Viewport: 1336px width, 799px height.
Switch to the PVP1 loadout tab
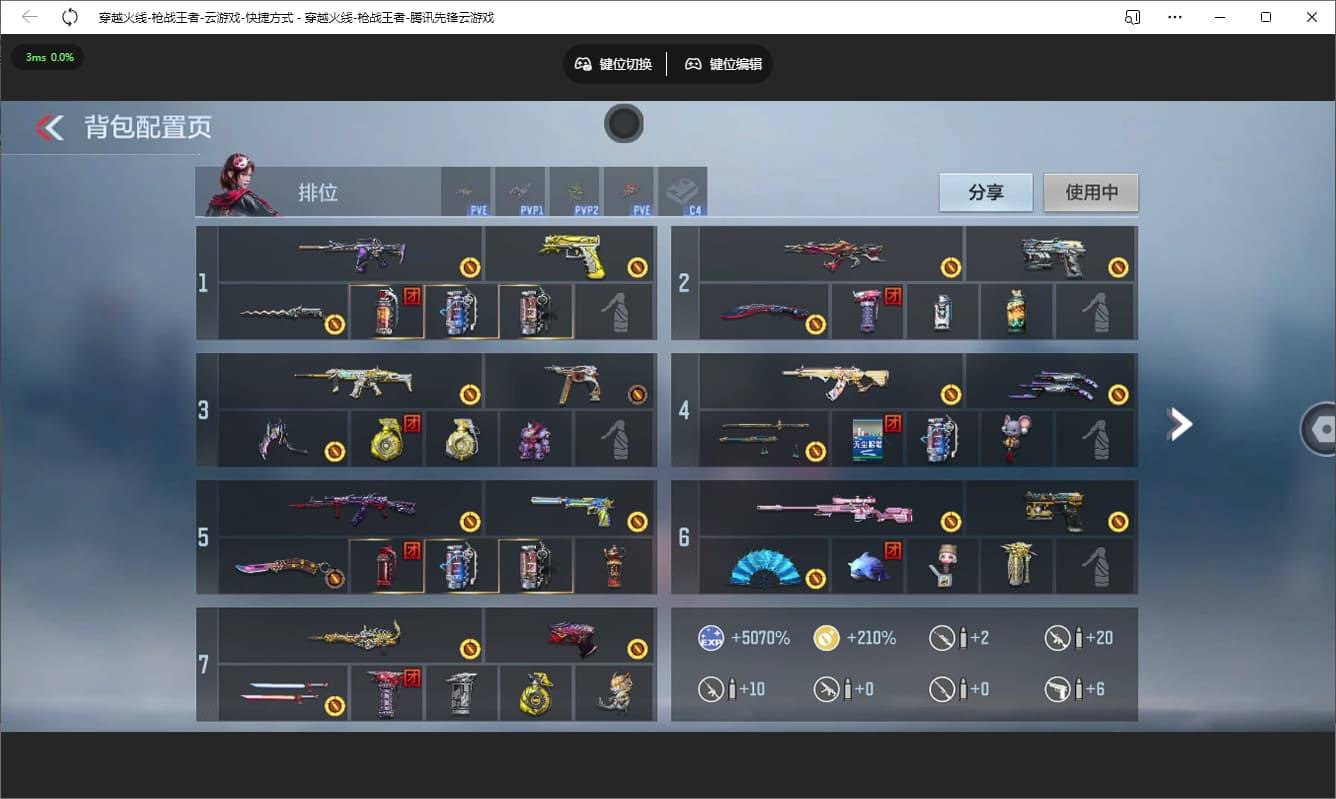[520, 191]
